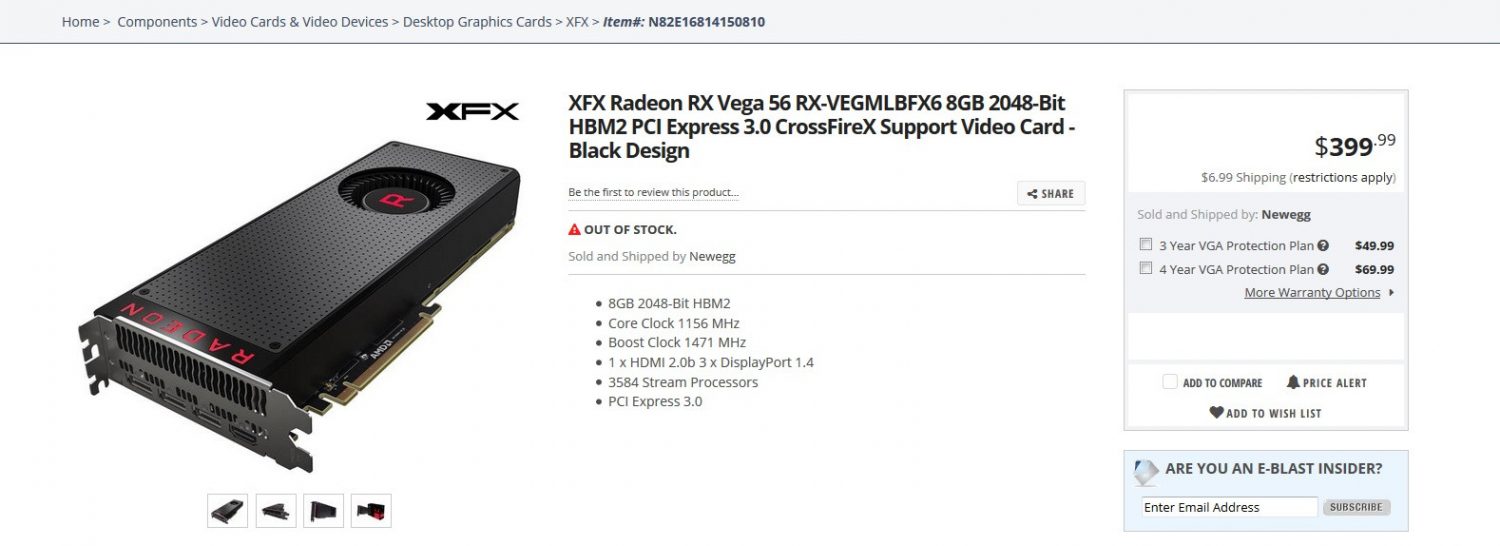Click the e-blast insider envelope icon
Image resolution: width=1500 pixels, height=546 pixels.
click(x=1146, y=472)
